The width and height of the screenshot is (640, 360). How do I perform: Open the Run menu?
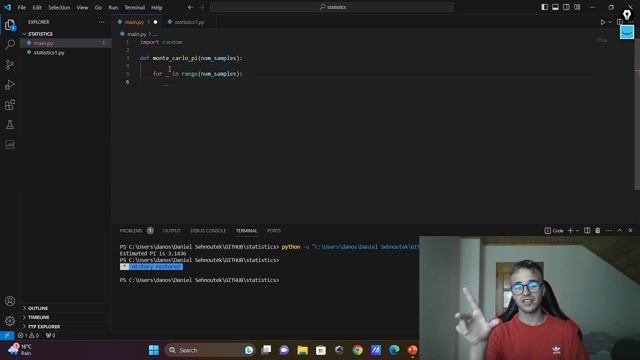click(x=113, y=7)
